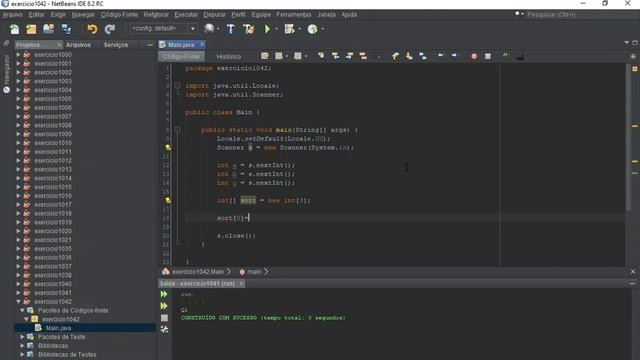
Task: Expand the exercicio1000 project node
Action: point(18,54)
